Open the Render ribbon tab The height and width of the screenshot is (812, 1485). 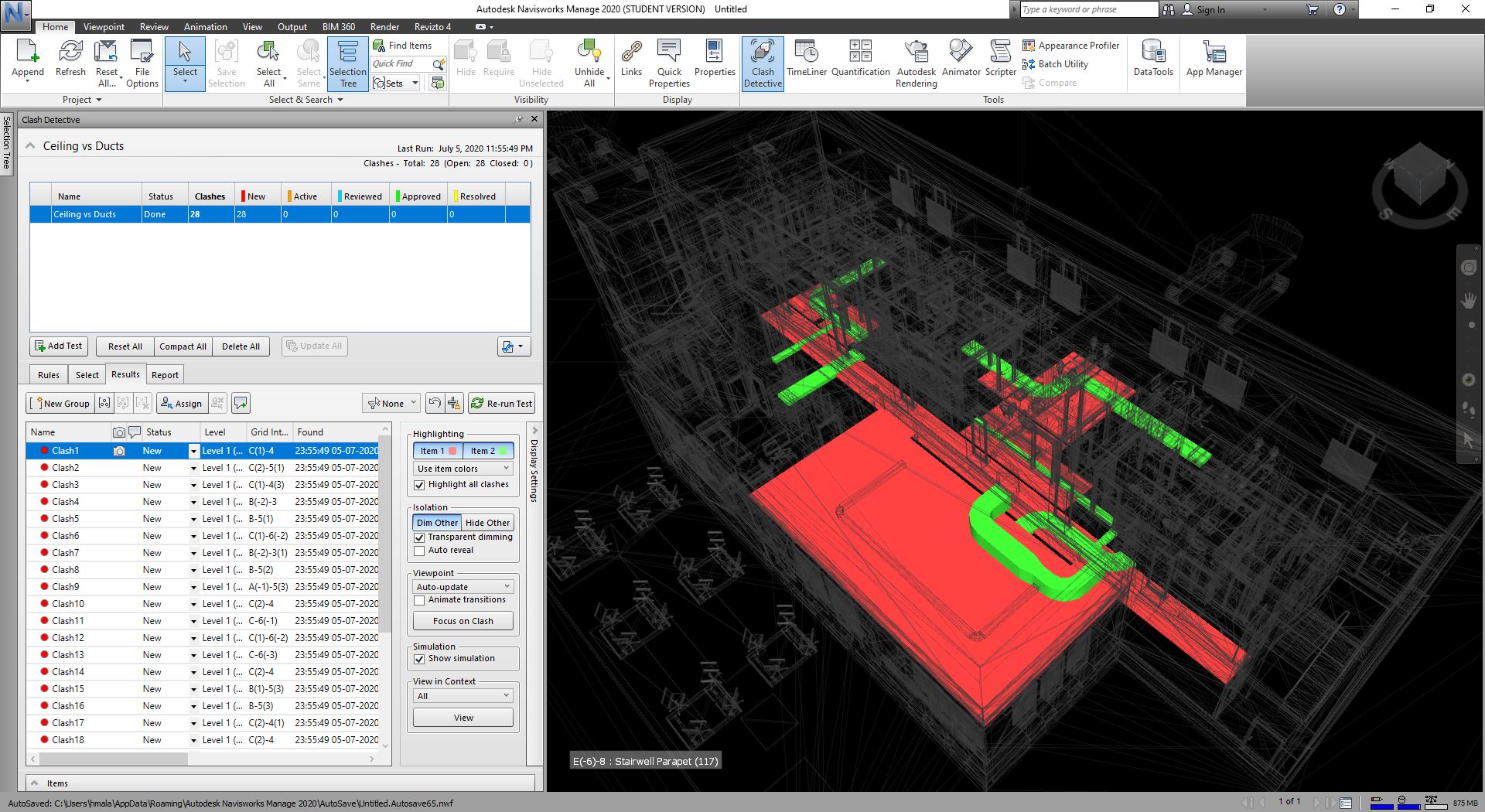[384, 26]
